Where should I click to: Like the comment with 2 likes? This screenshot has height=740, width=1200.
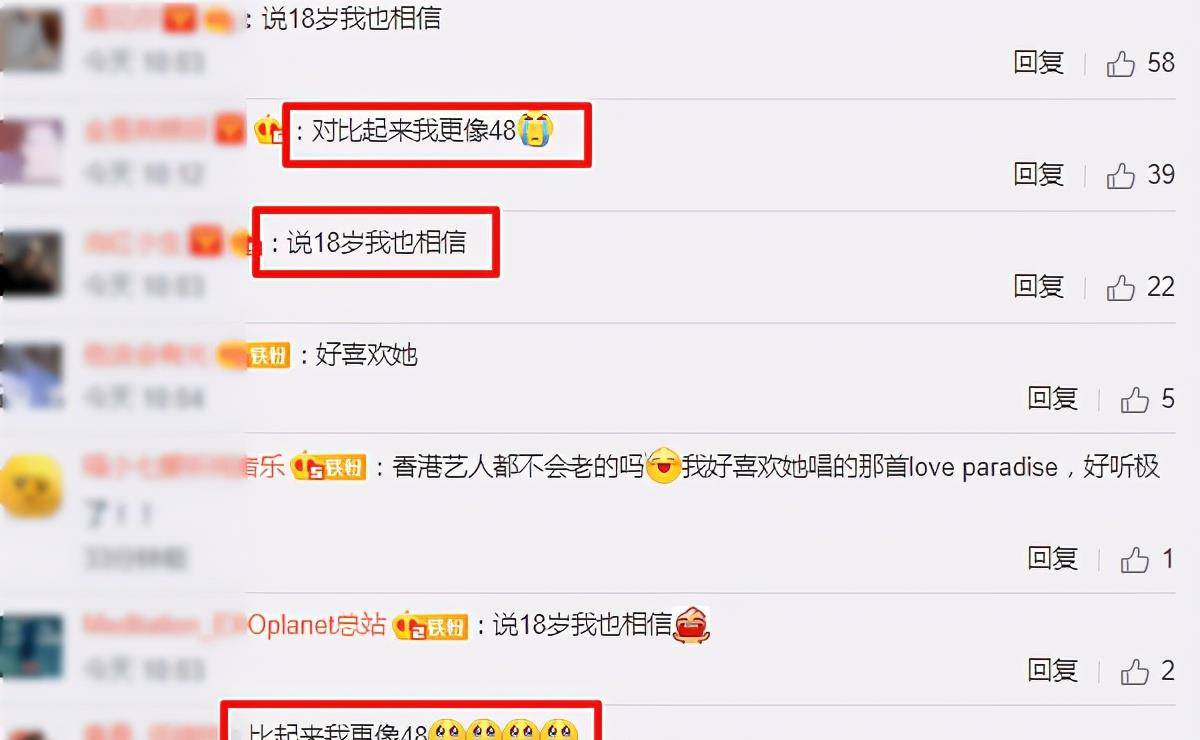[1135, 671]
